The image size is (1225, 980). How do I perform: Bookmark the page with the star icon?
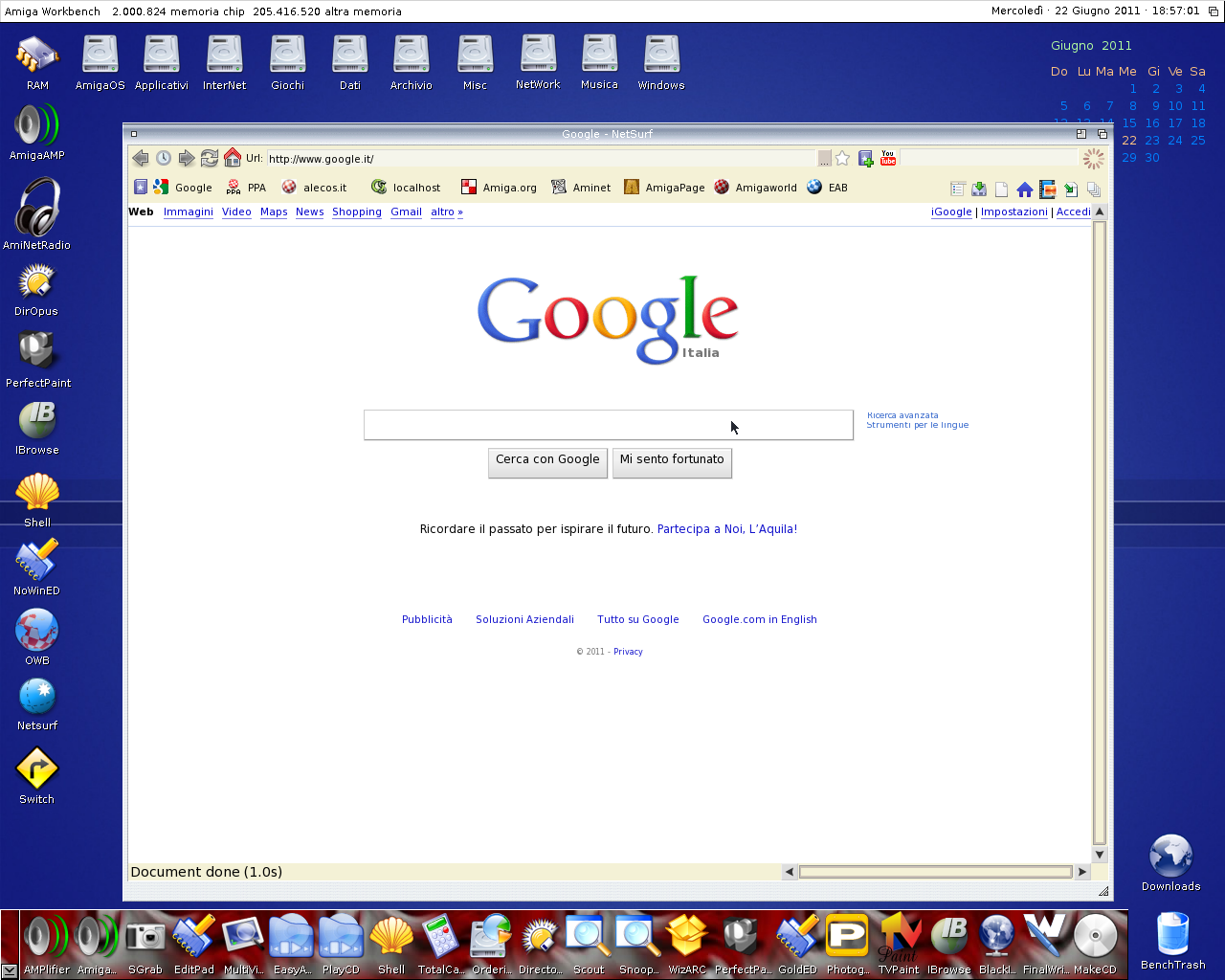(842, 158)
